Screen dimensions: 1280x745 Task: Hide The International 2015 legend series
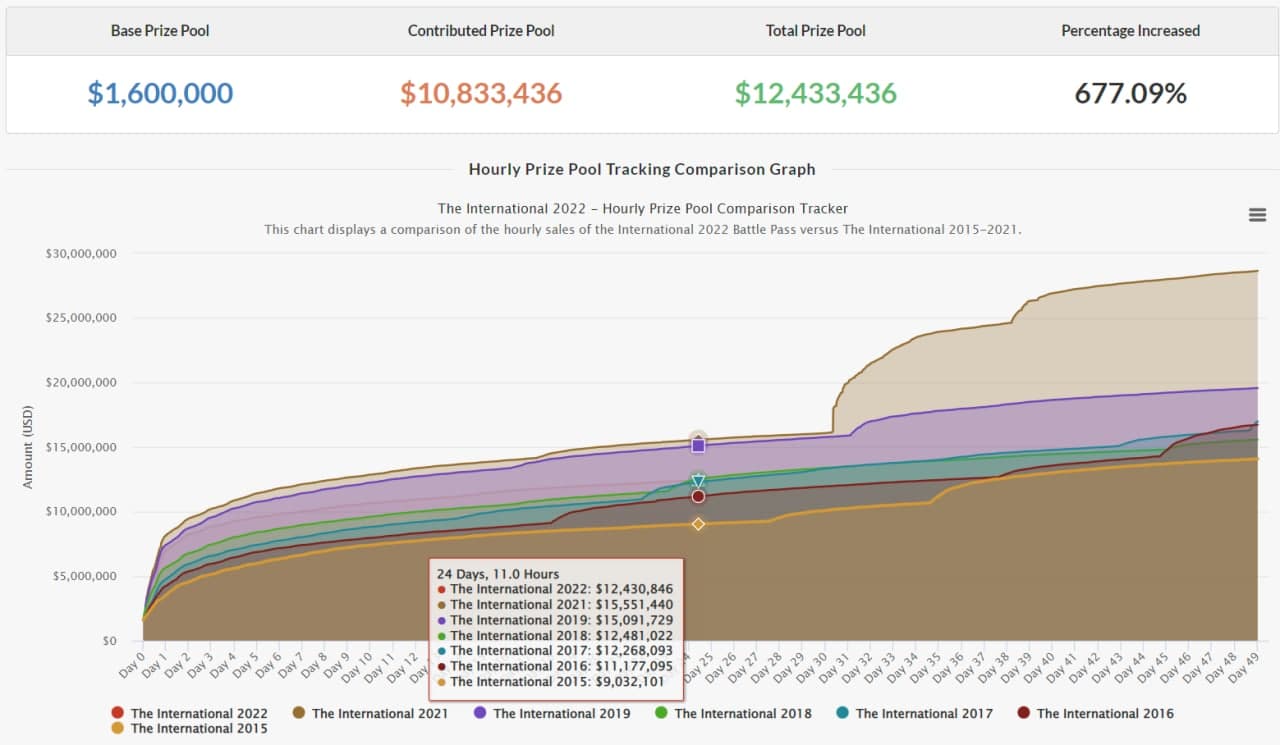tap(198, 728)
